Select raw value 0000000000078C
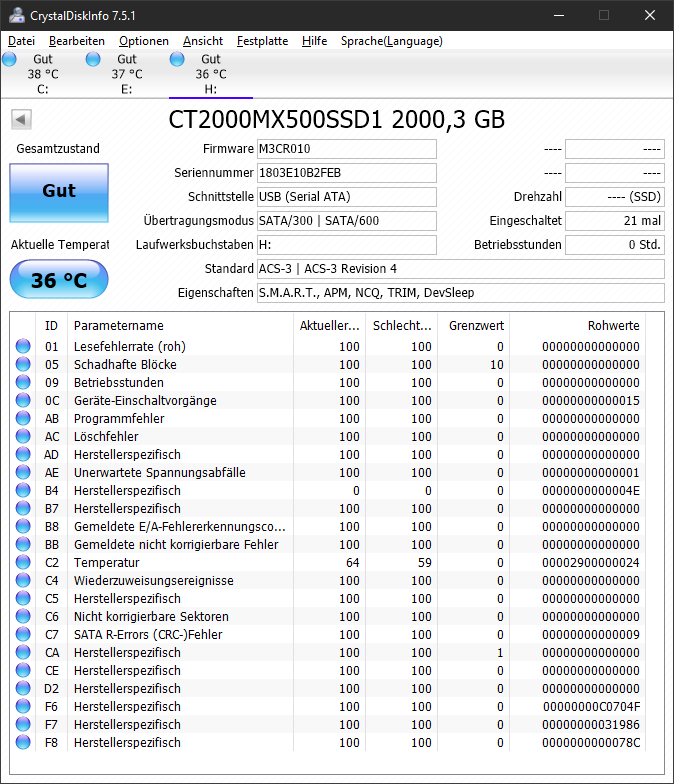This screenshot has width=674, height=784. [x=590, y=742]
